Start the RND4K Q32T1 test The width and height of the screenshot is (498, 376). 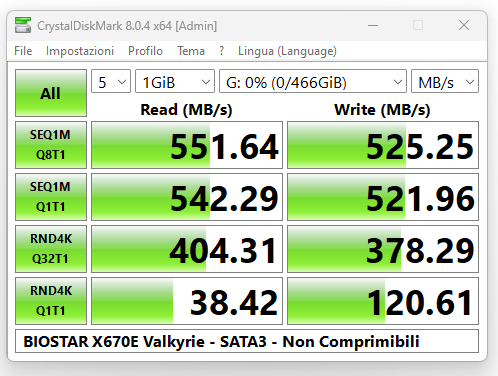(51, 249)
